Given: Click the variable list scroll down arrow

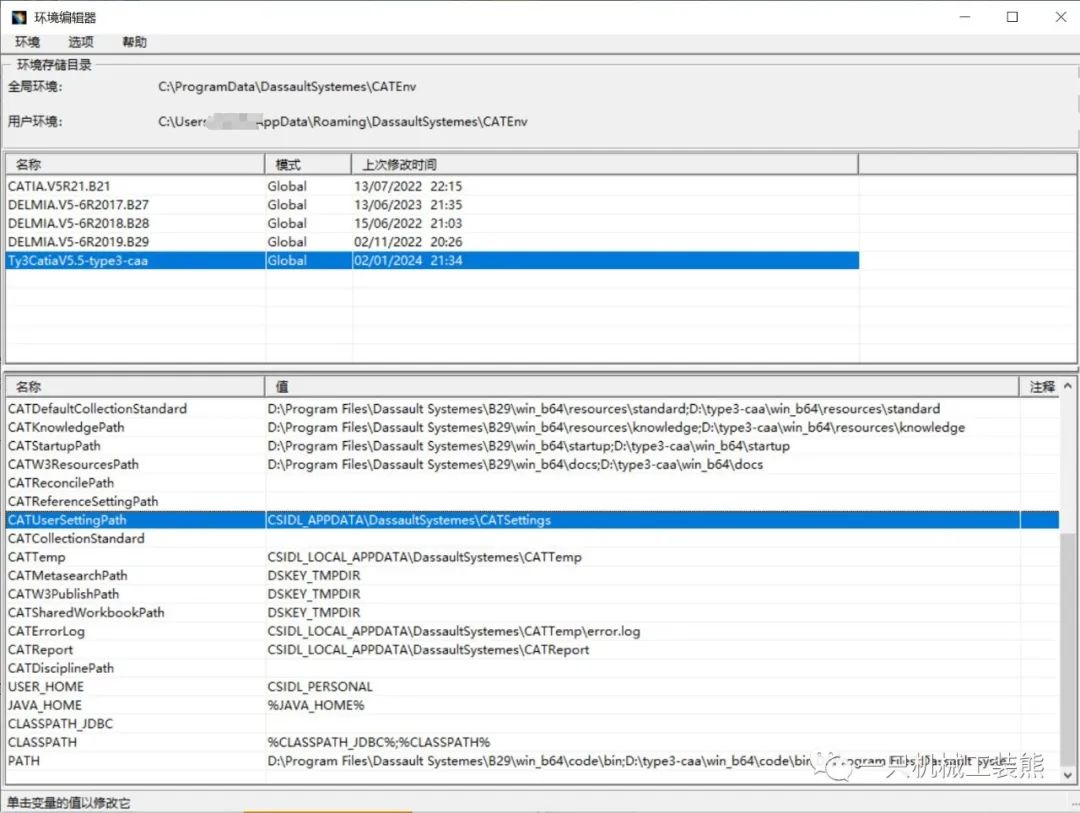Looking at the screenshot, I should click(1068, 776).
